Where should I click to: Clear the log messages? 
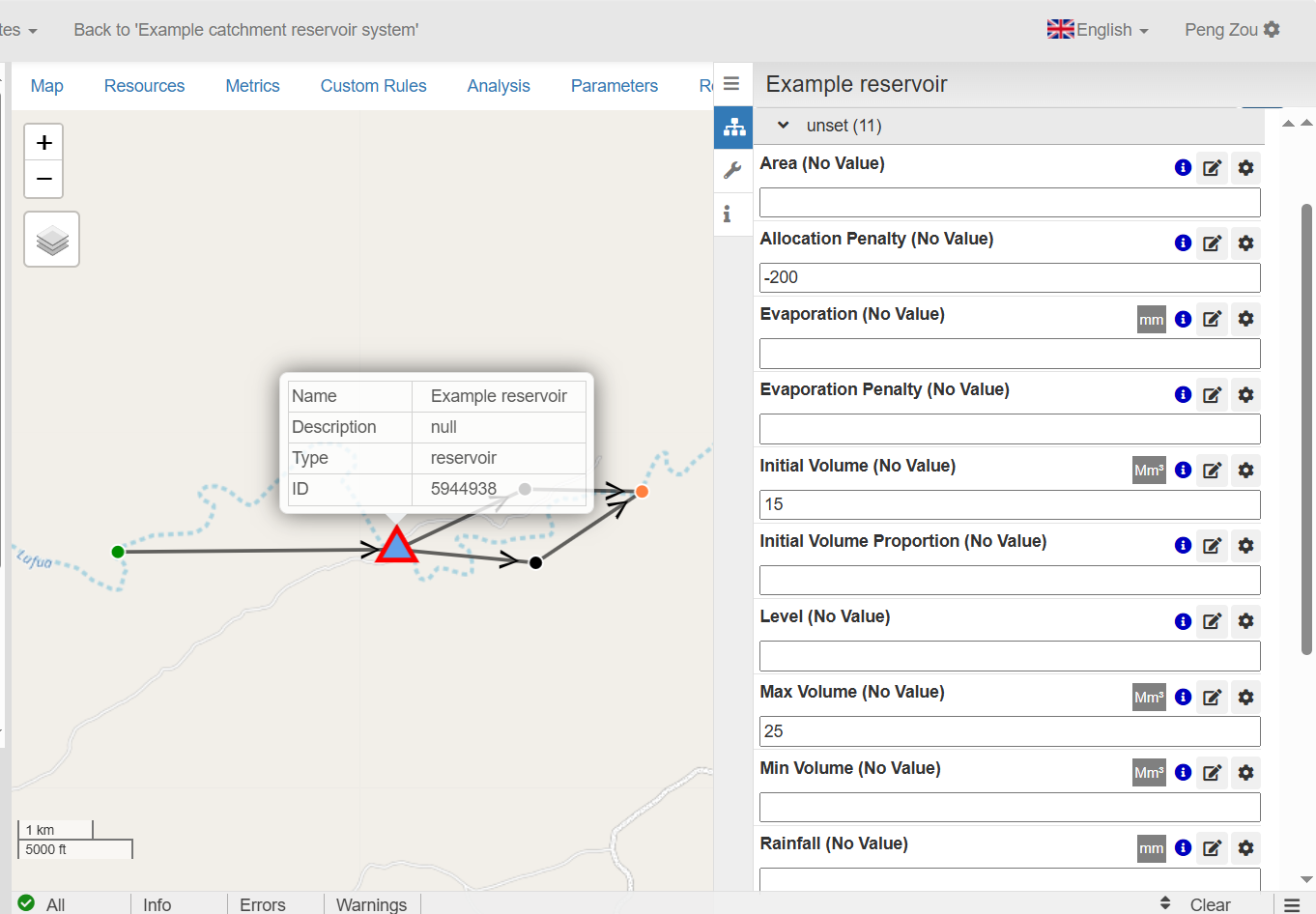point(1210,904)
